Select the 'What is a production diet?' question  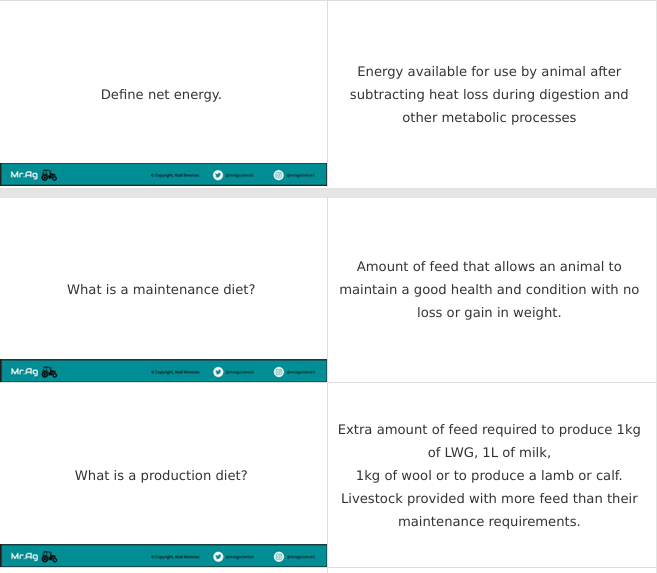pyautogui.click(x=161, y=476)
